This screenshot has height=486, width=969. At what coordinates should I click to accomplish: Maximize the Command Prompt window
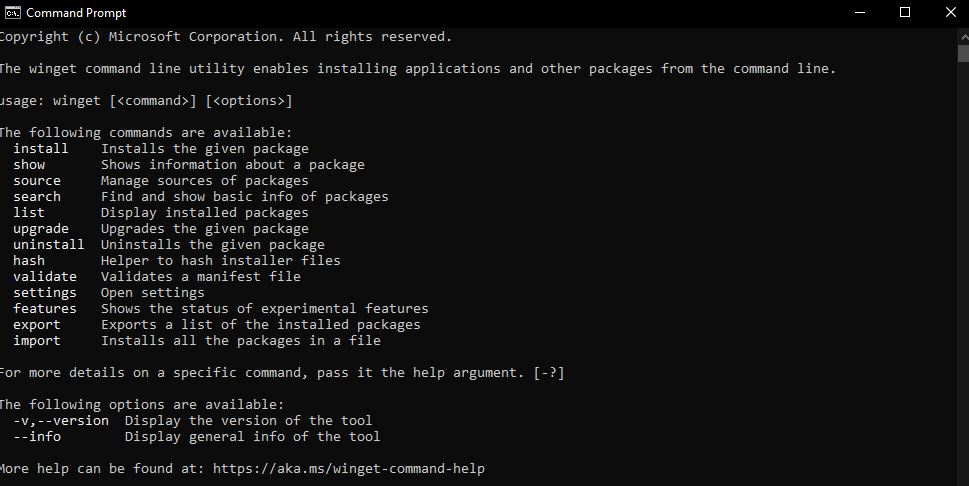point(905,13)
